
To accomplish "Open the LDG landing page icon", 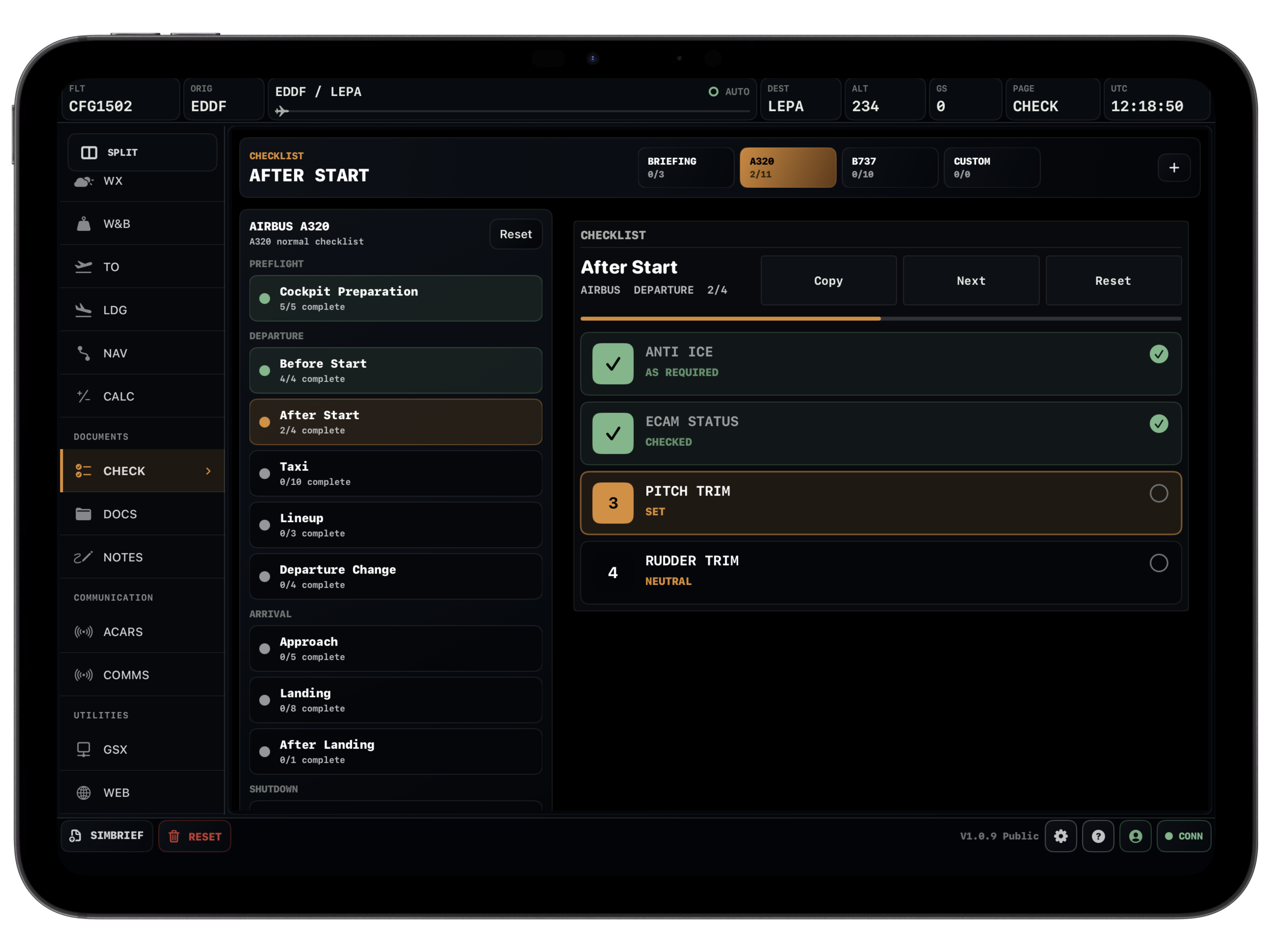I will click(x=83, y=310).
